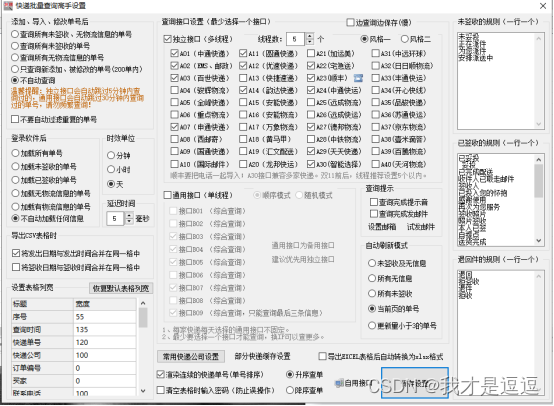This screenshot has height=406, width=554.
Task: Set time unit to 分钟
Action: 111,155
